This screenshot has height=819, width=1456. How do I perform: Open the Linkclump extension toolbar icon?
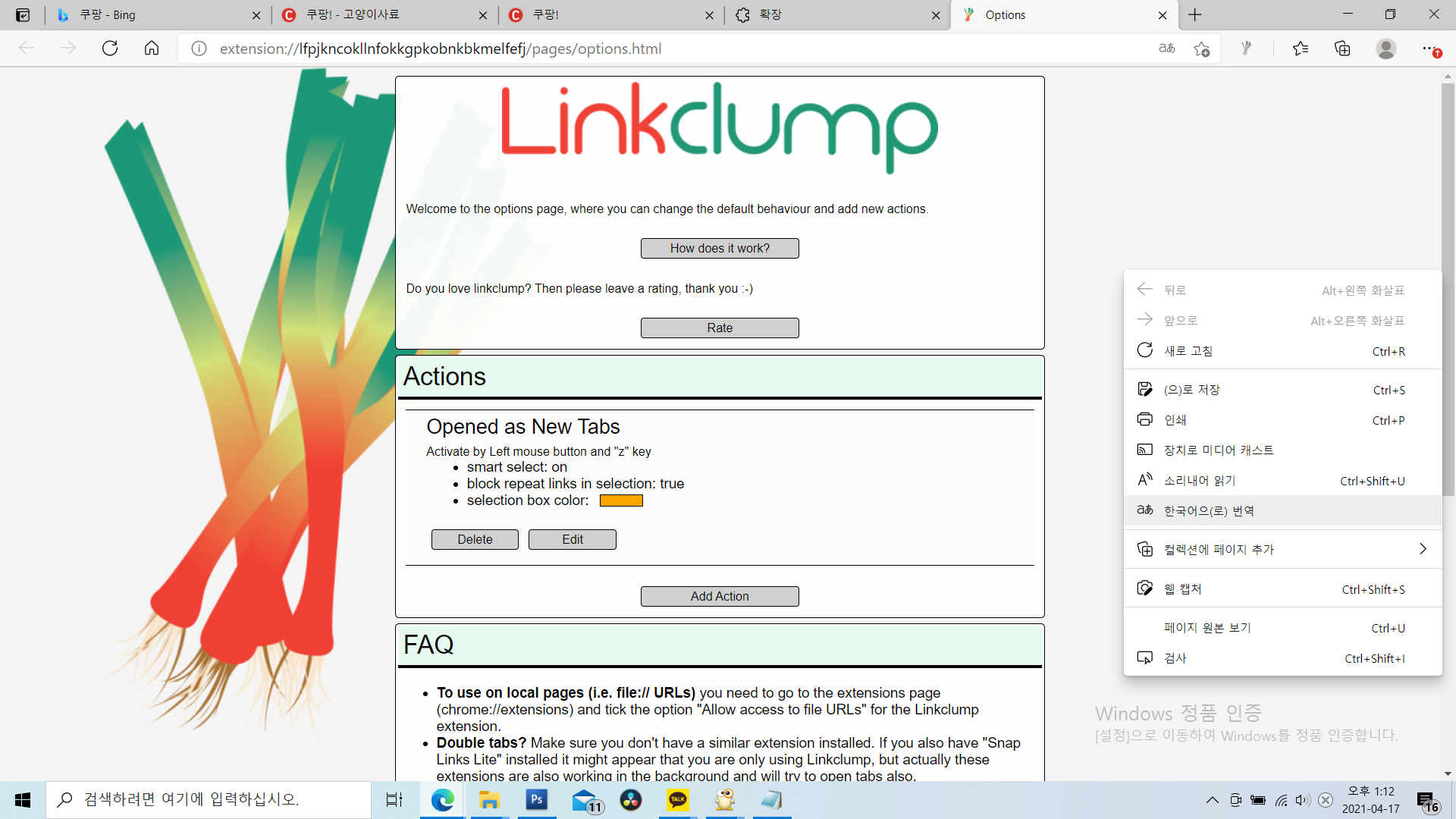pos(1246,49)
